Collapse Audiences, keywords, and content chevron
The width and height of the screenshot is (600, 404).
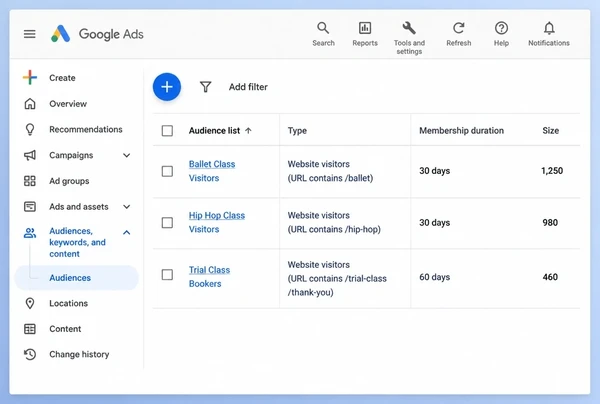(x=127, y=232)
